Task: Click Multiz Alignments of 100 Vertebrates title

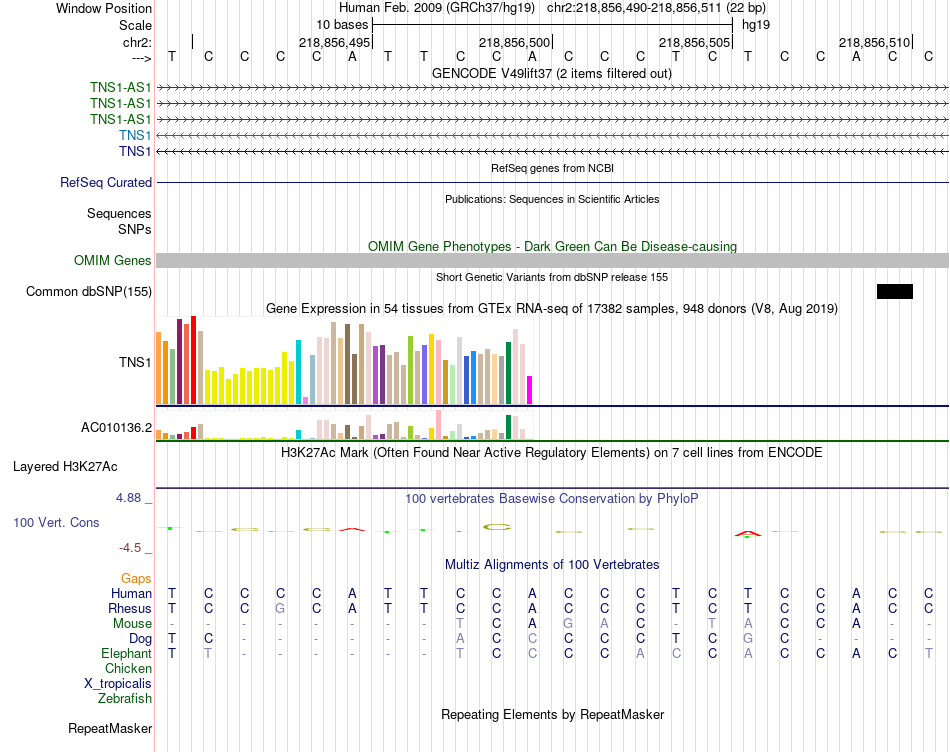Action: [552, 565]
